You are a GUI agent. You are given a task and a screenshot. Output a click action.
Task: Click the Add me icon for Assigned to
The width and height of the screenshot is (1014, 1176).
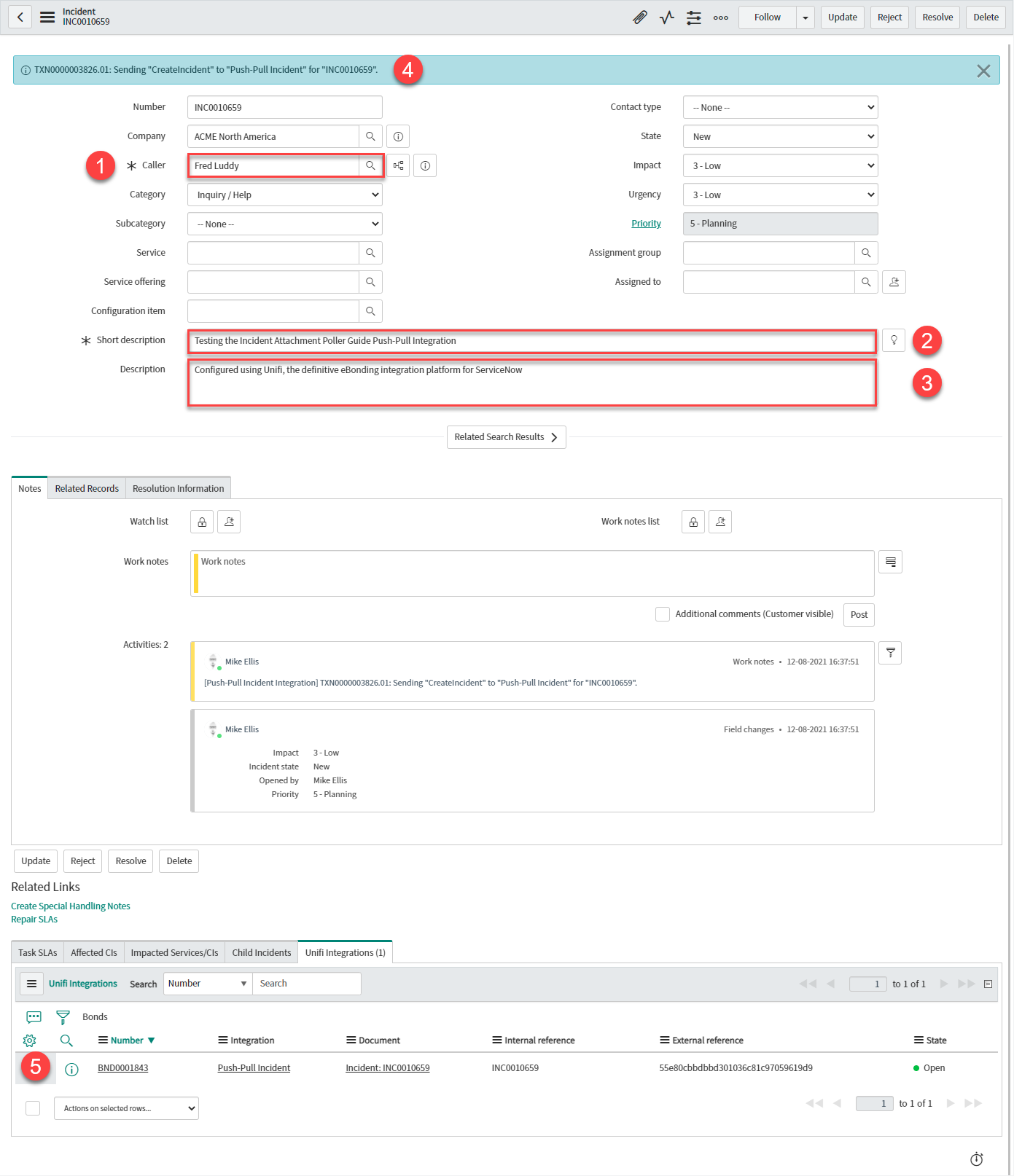(x=894, y=282)
